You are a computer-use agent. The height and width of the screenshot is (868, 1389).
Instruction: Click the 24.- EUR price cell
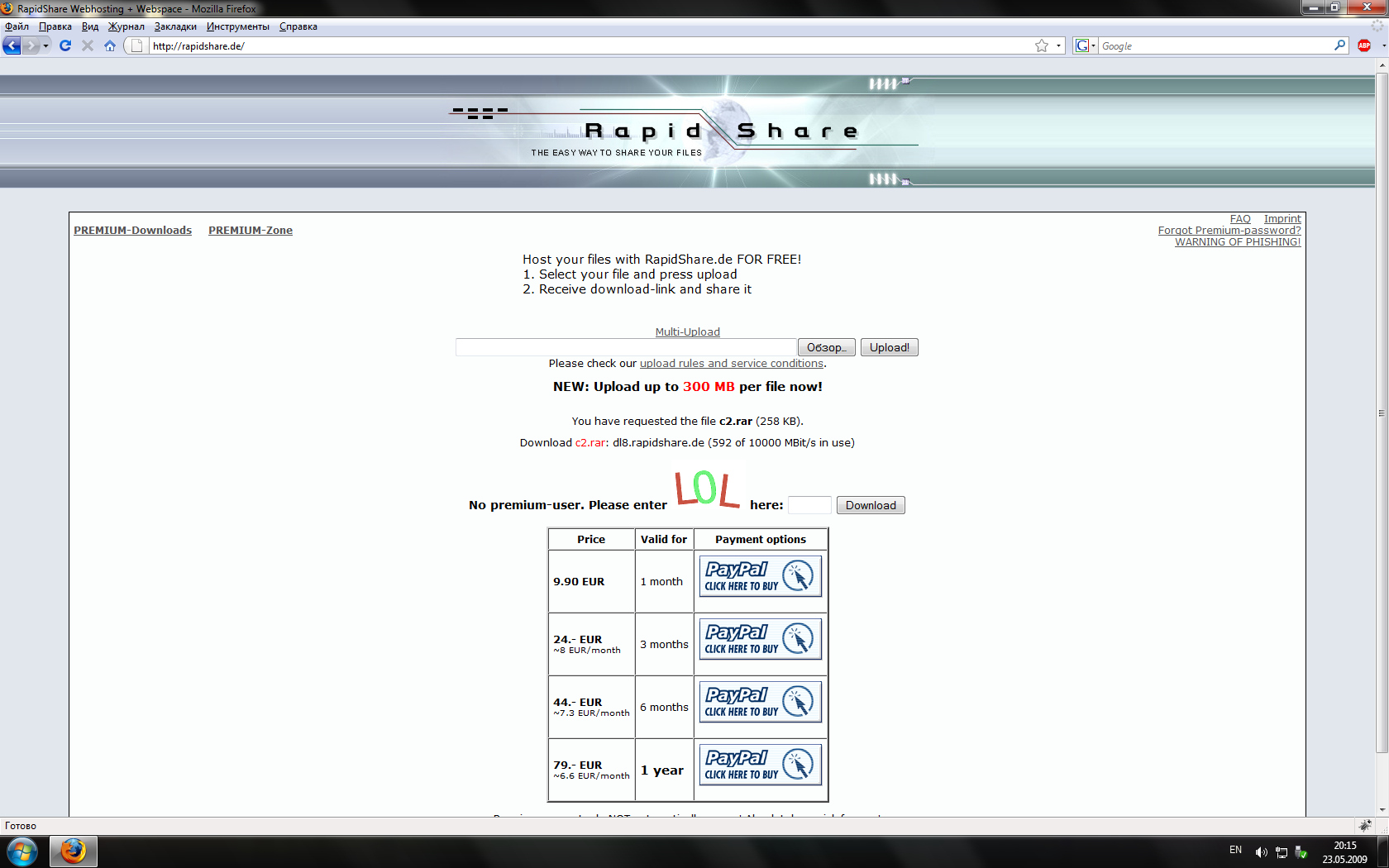tap(591, 644)
